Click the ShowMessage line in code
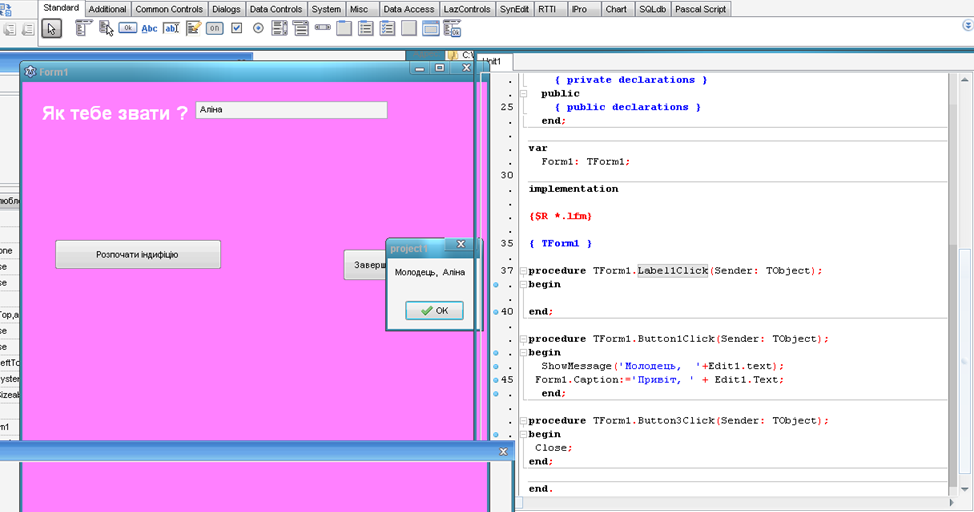Image resolution: width=974 pixels, height=512 pixels. [x=662, y=367]
